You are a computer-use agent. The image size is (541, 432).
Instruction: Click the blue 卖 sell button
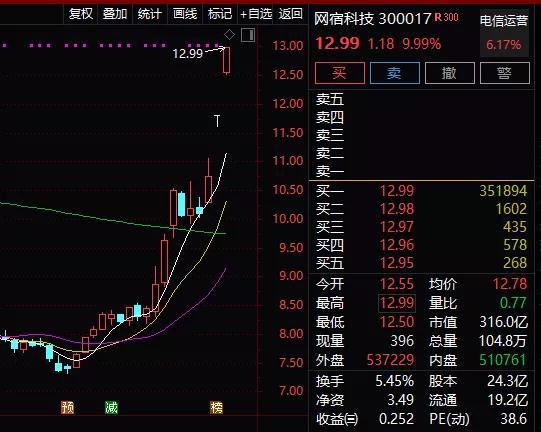coord(395,73)
